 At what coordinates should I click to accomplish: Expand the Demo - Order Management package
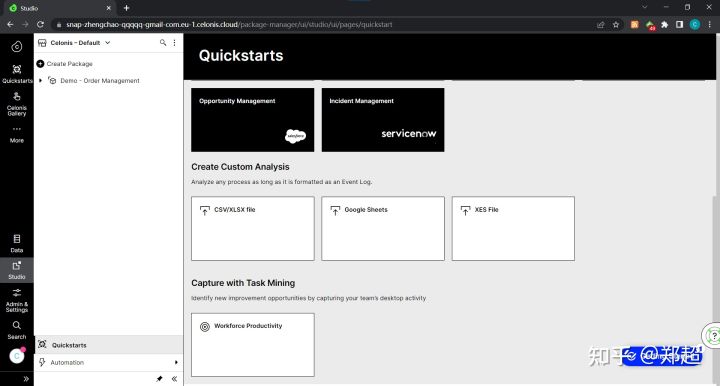[x=41, y=81]
